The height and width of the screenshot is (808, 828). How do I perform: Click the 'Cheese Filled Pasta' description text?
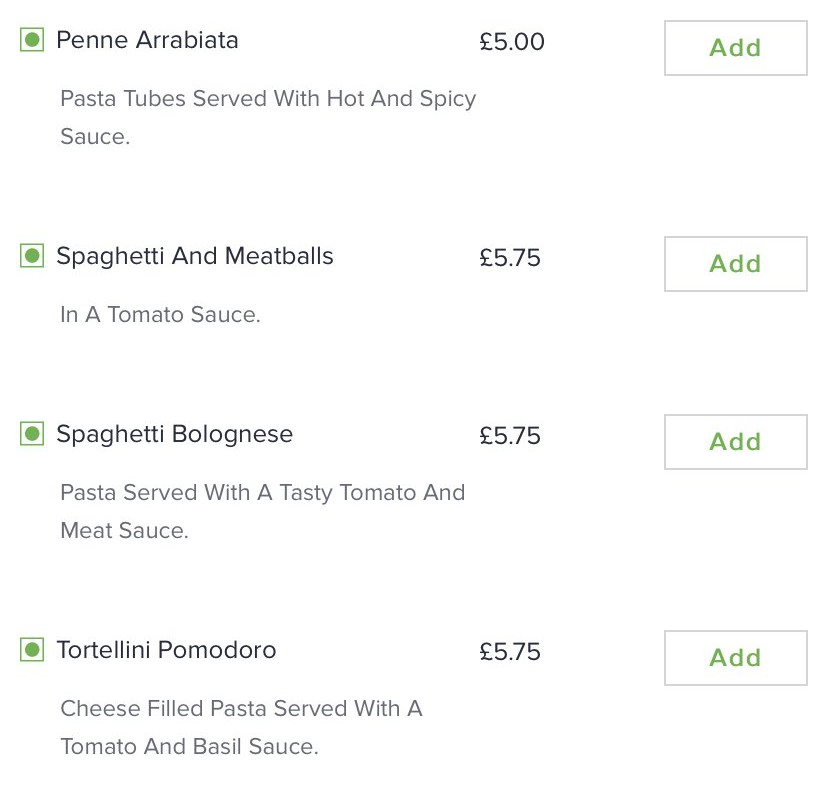point(241,727)
